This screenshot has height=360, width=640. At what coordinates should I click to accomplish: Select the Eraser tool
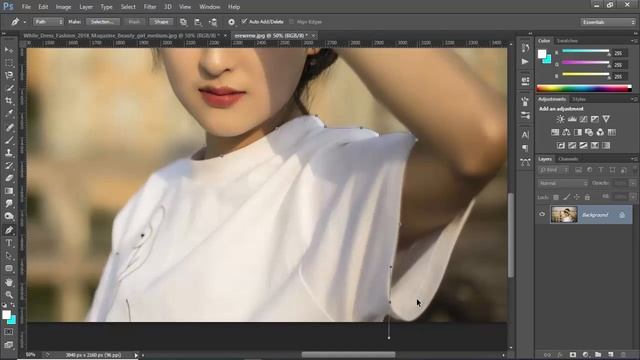9,178
